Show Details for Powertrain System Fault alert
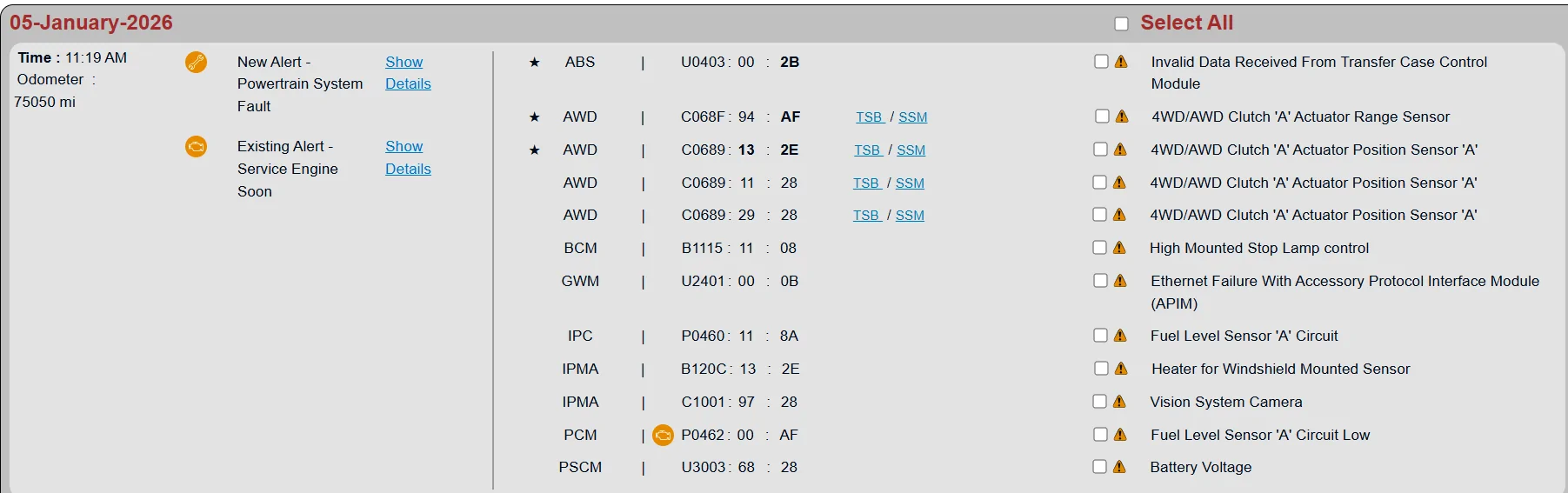 408,73
